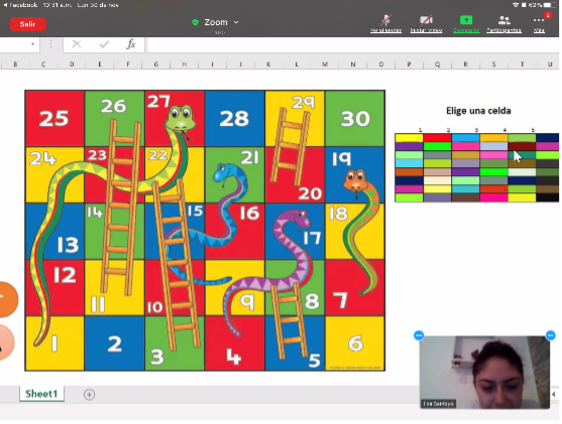Pick the cream-colored cell
Screen dimensions: 562x424
(x=437, y=180)
